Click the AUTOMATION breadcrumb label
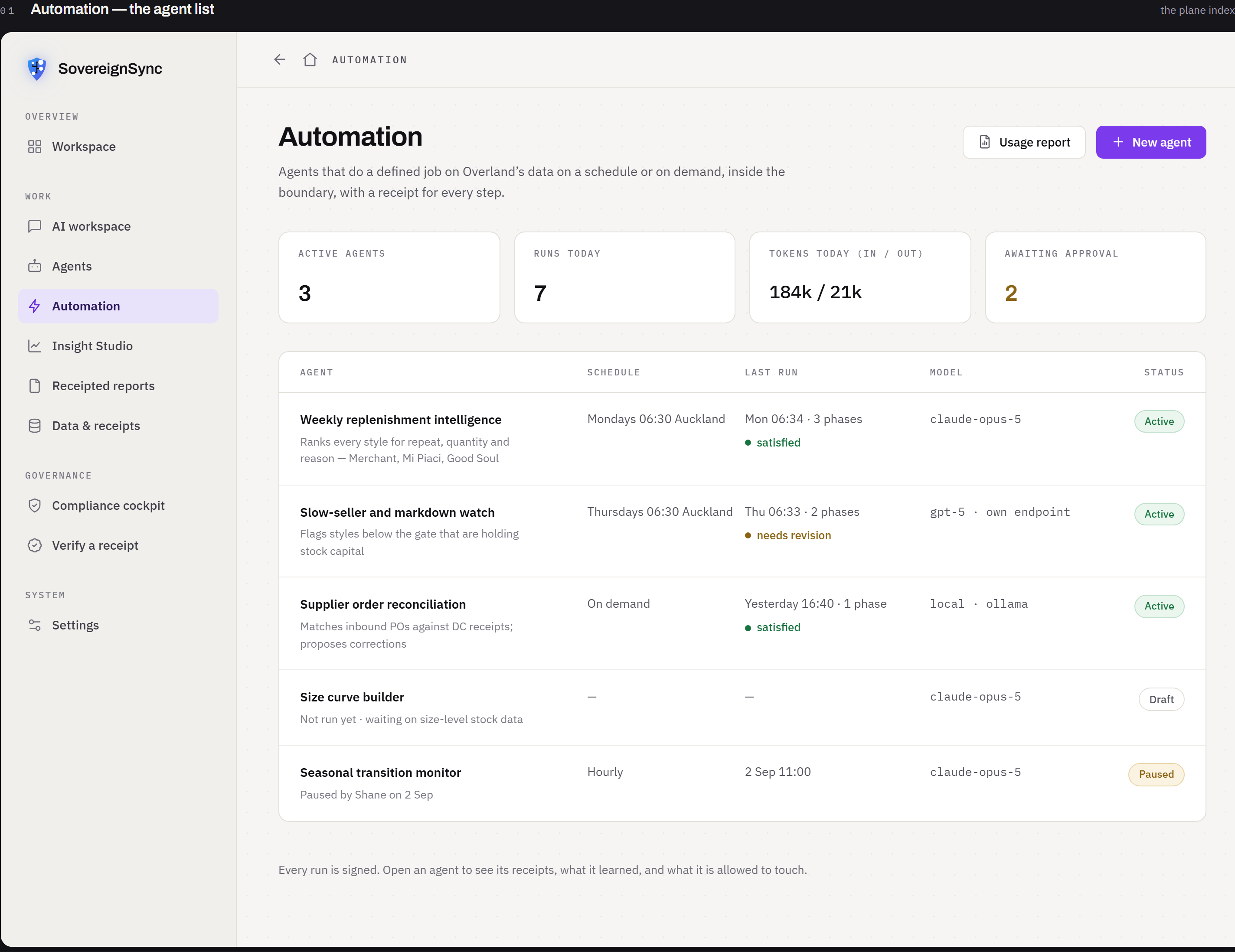Screen dimensions: 1235x952 [369, 60]
